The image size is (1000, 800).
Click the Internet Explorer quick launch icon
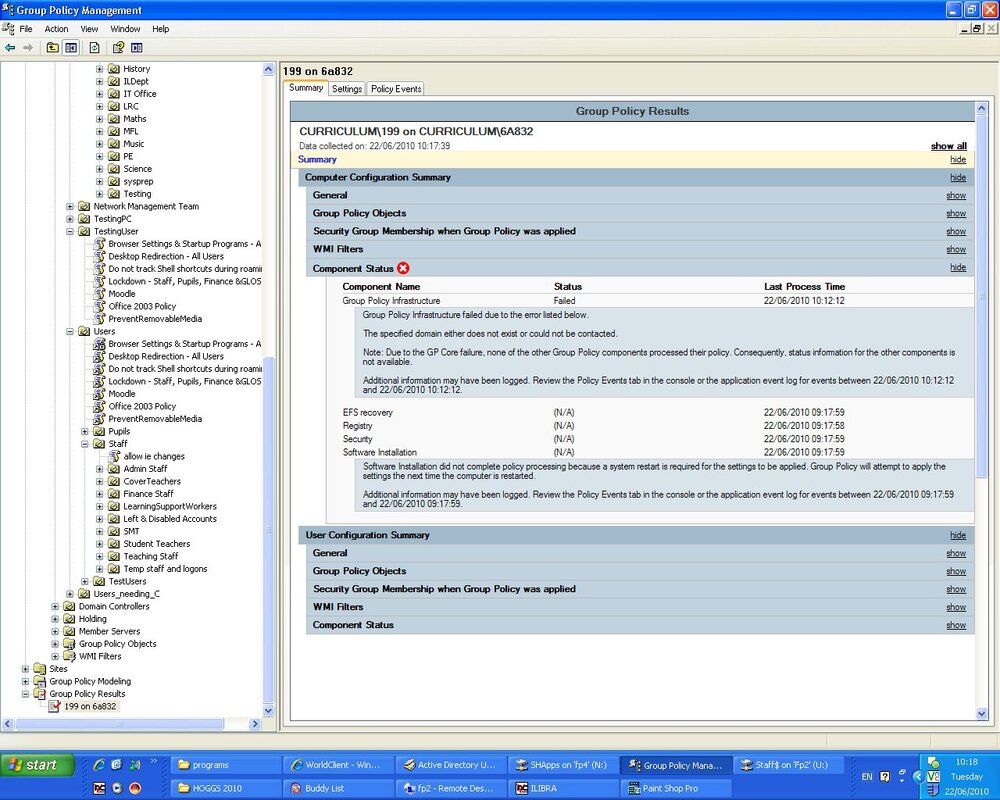coord(99,764)
